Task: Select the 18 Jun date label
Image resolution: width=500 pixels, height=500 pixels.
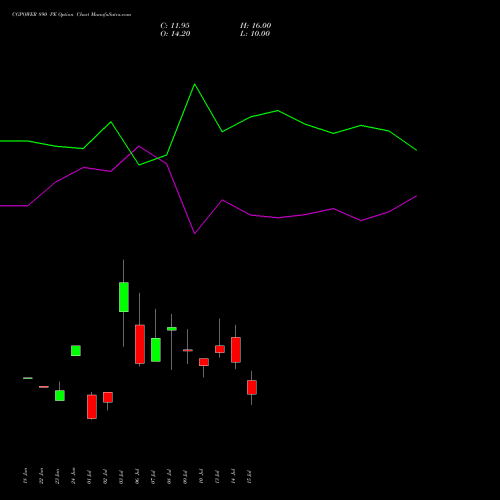Action: [x=26, y=476]
